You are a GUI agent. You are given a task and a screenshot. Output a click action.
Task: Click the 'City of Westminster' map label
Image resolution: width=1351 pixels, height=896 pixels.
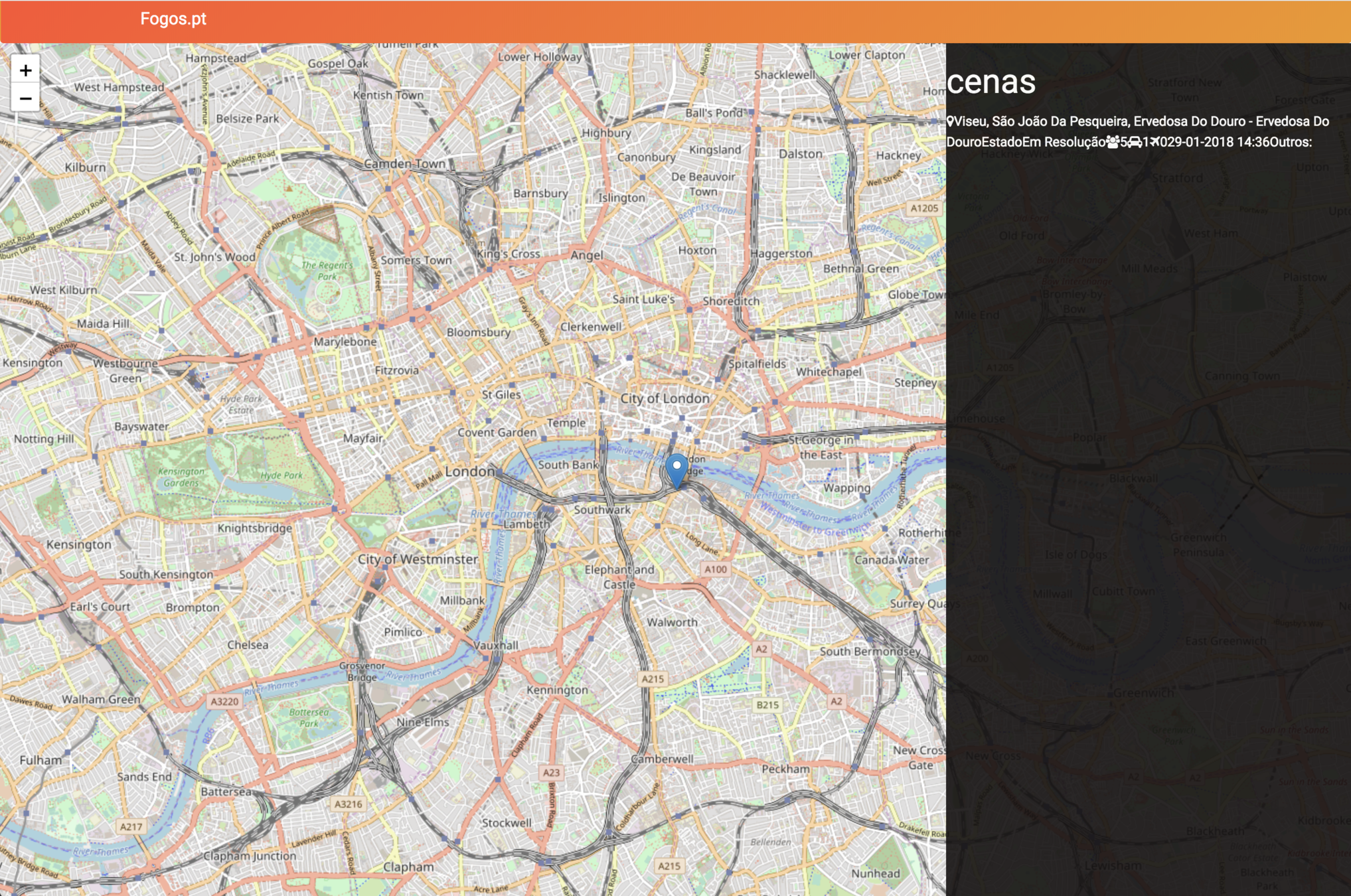click(x=418, y=559)
